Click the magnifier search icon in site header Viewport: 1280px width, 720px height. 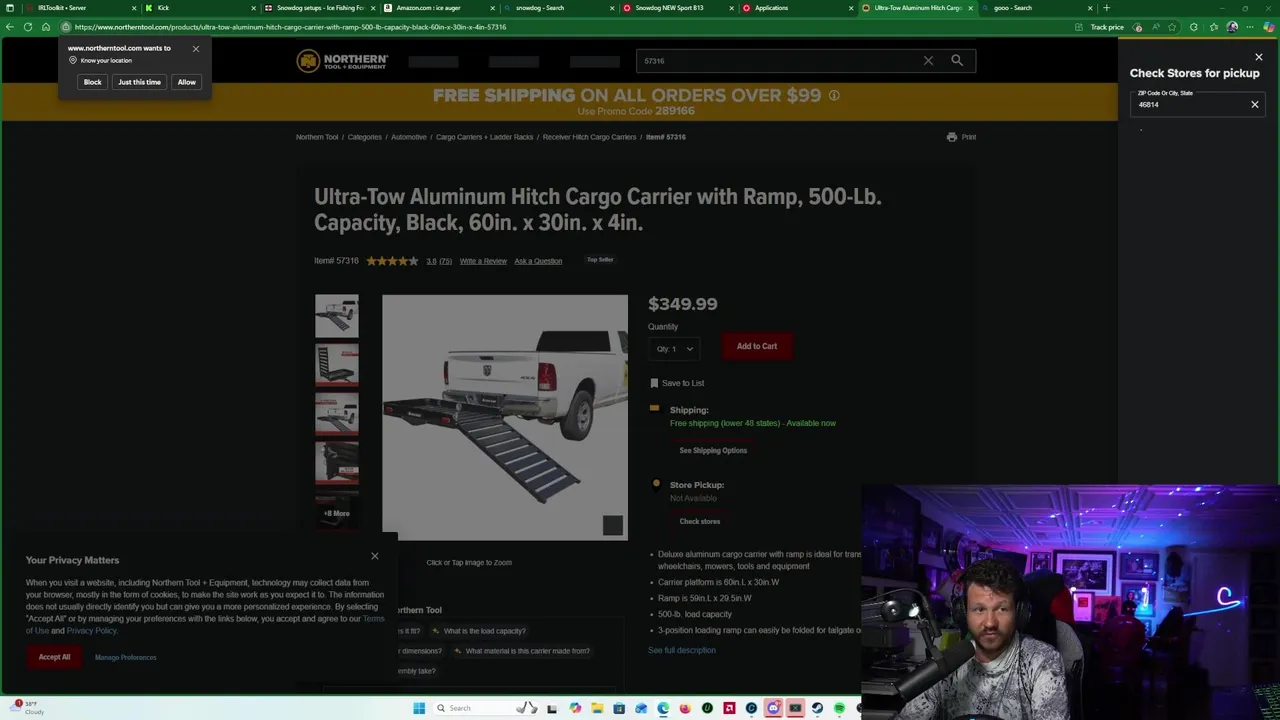tap(957, 61)
